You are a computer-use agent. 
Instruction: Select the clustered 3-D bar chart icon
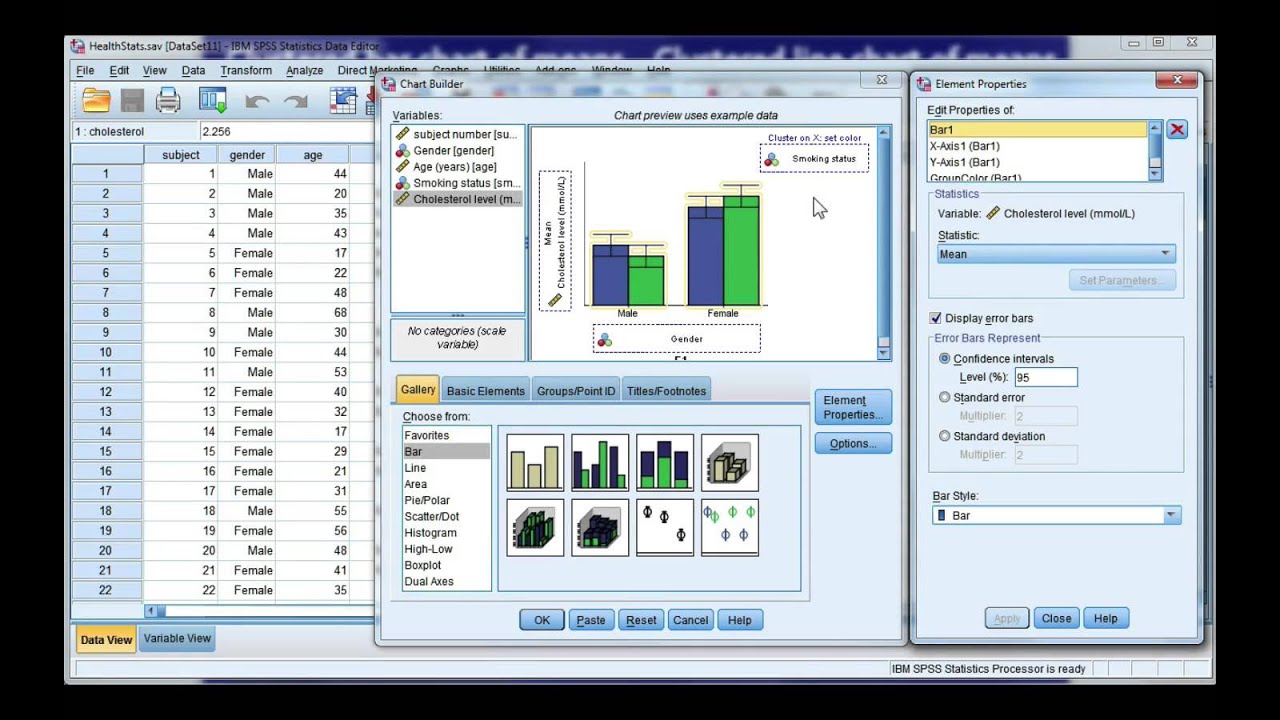click(x=535, y=527)
